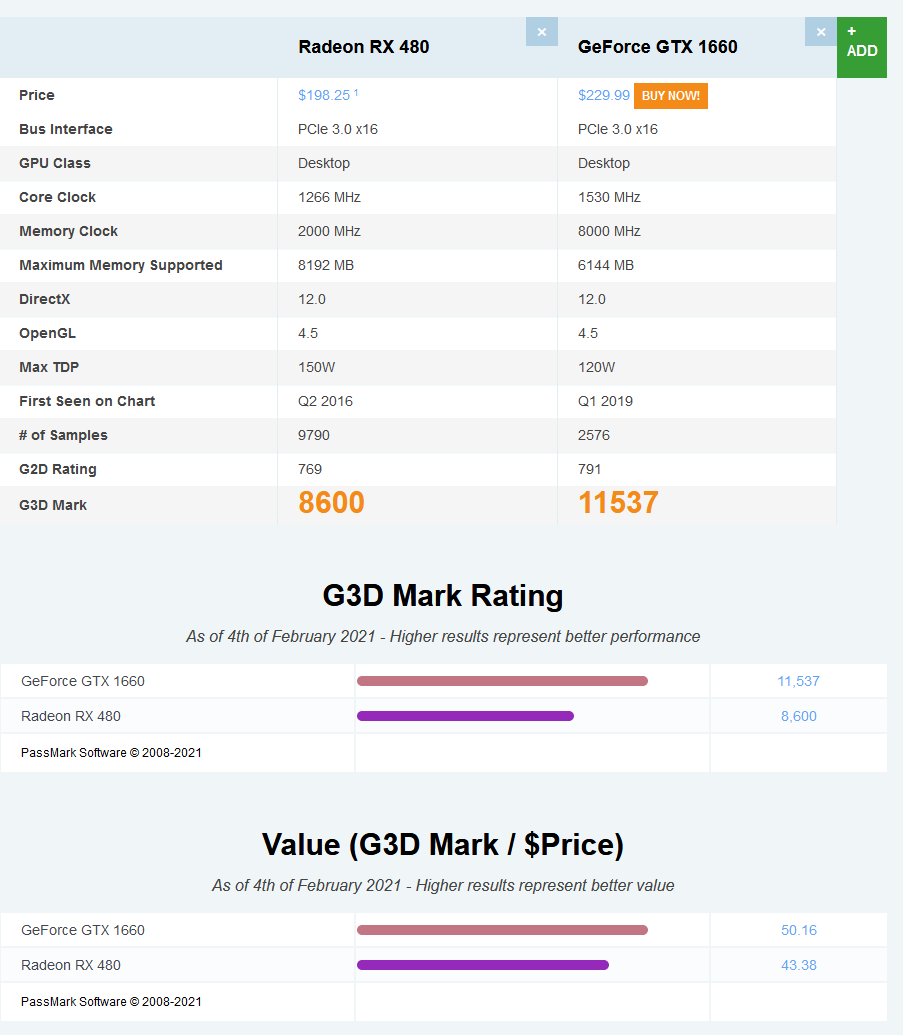Click the Value (G3D Mark / $Price) heading

click(443, 845)
